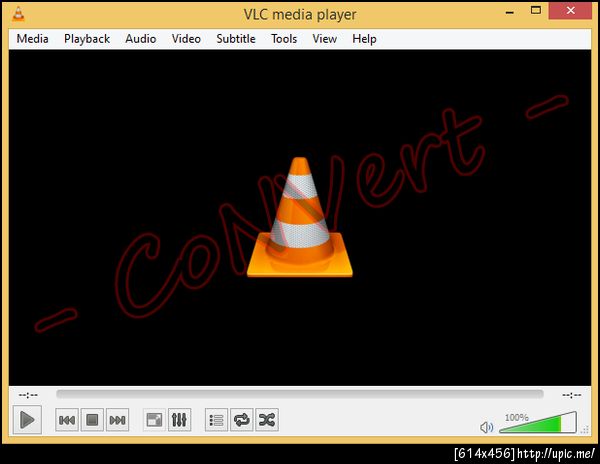Image resolution: width=600 pixels, height=464 pixels.
Task: Start playback with the Play button
Action: pos(27,420)
